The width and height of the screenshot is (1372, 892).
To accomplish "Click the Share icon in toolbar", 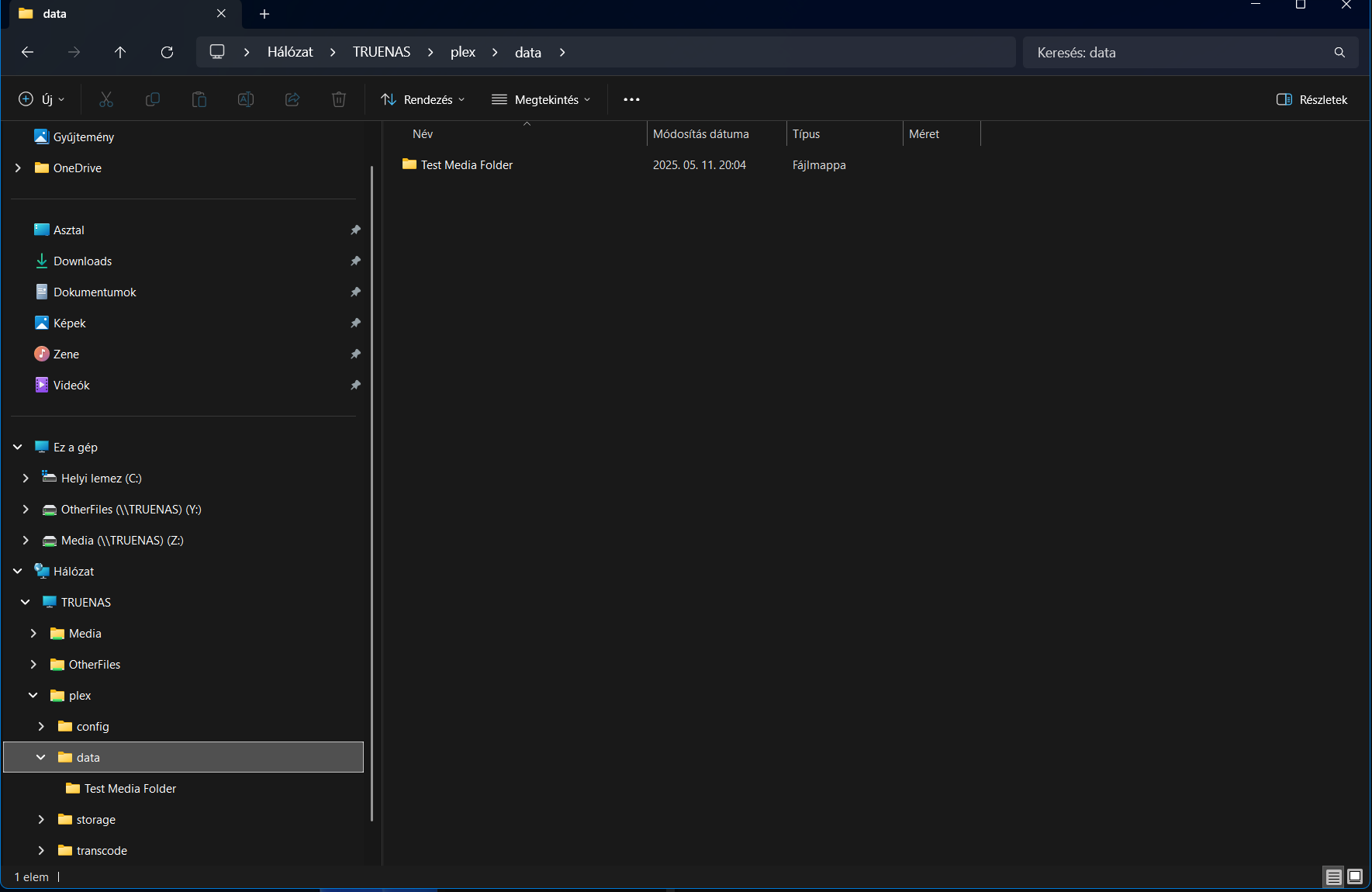I will (x=292, y=99).
